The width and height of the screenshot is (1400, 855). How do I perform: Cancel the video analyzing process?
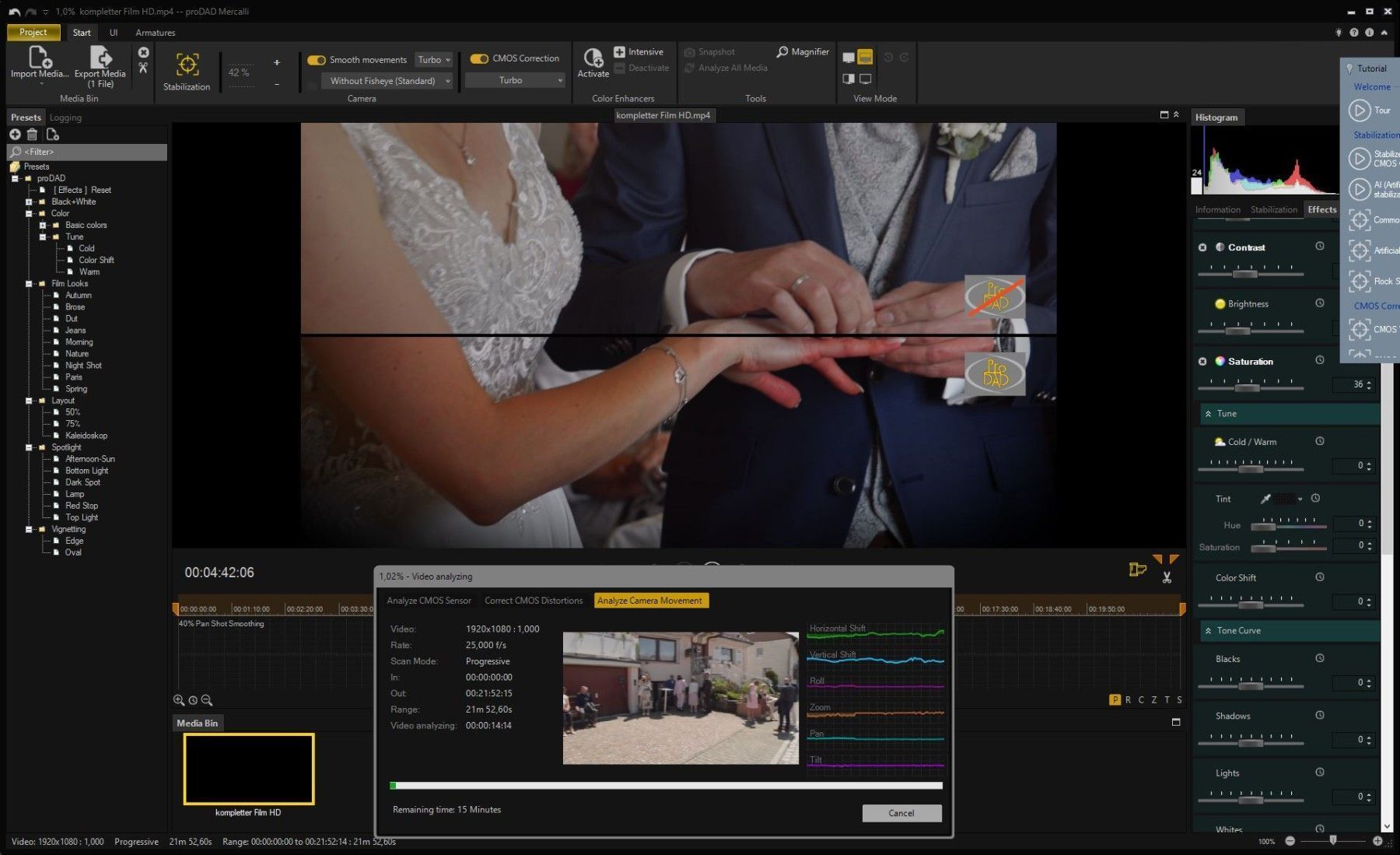tap(901, 813)
